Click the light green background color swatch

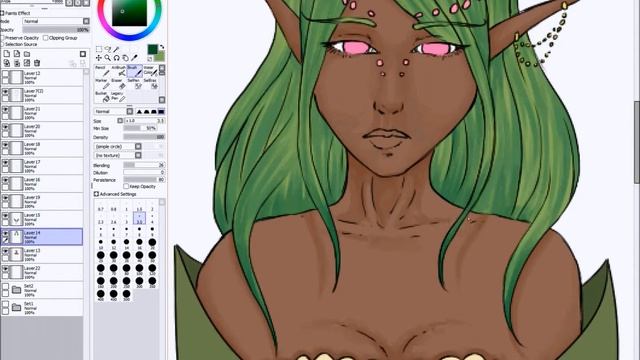(x=161, y=57)
